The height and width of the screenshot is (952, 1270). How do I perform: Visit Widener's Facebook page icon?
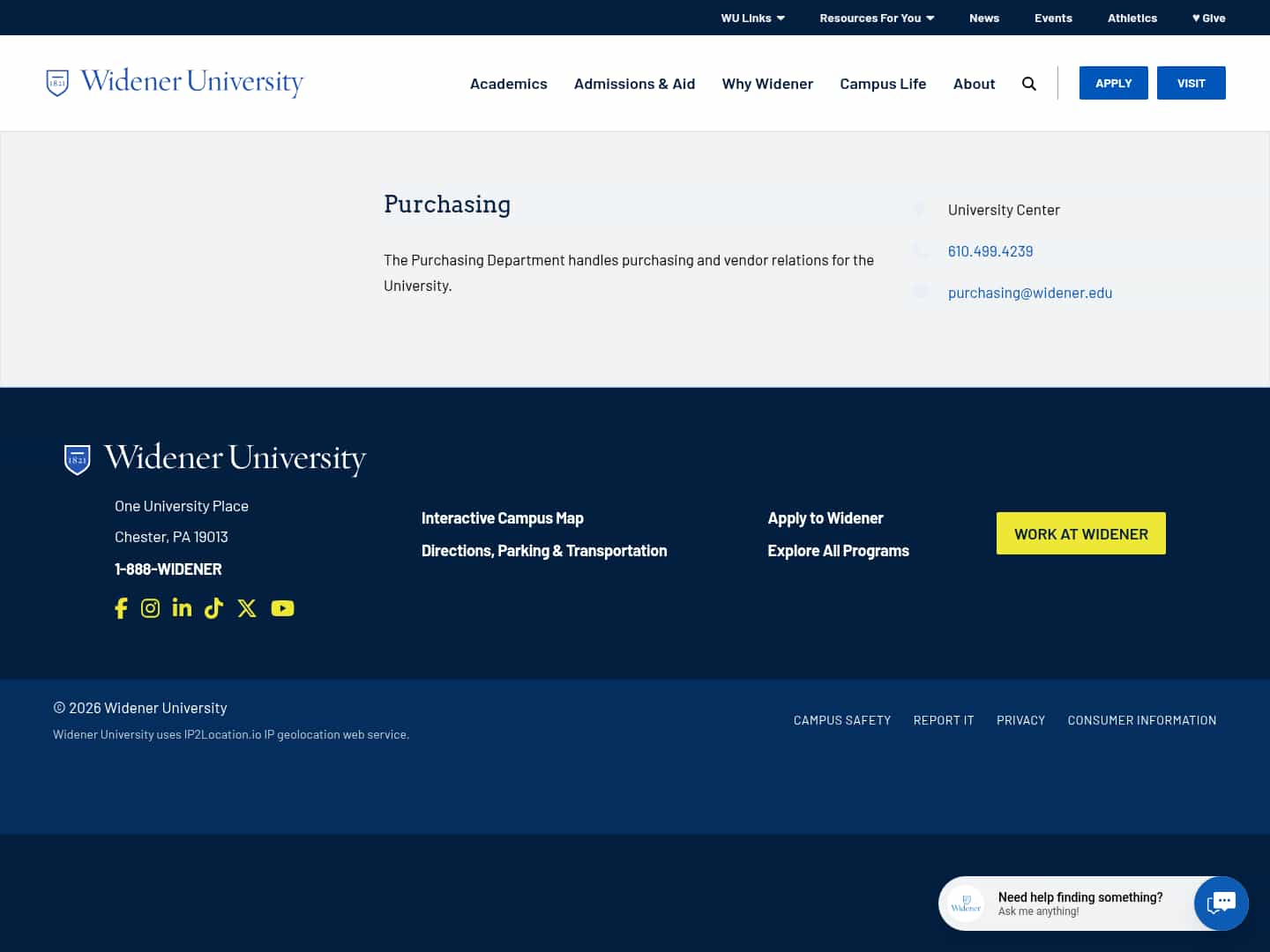pos(121,608)
